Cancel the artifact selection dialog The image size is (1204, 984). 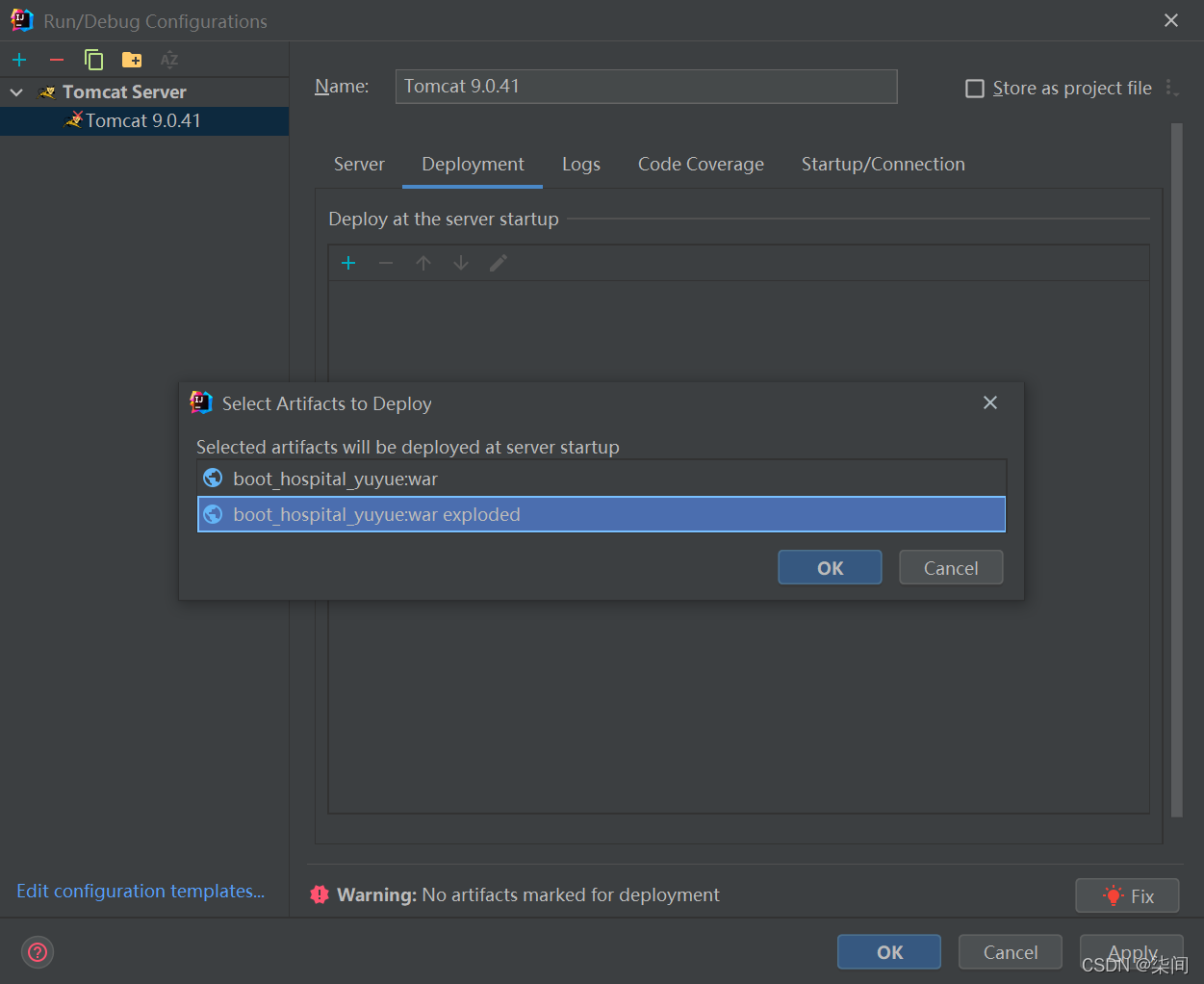[x=951, y=568]
